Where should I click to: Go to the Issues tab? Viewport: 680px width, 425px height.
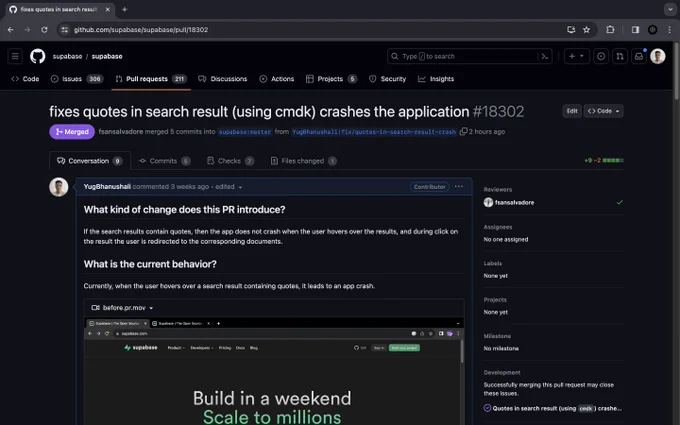point(77,78)
